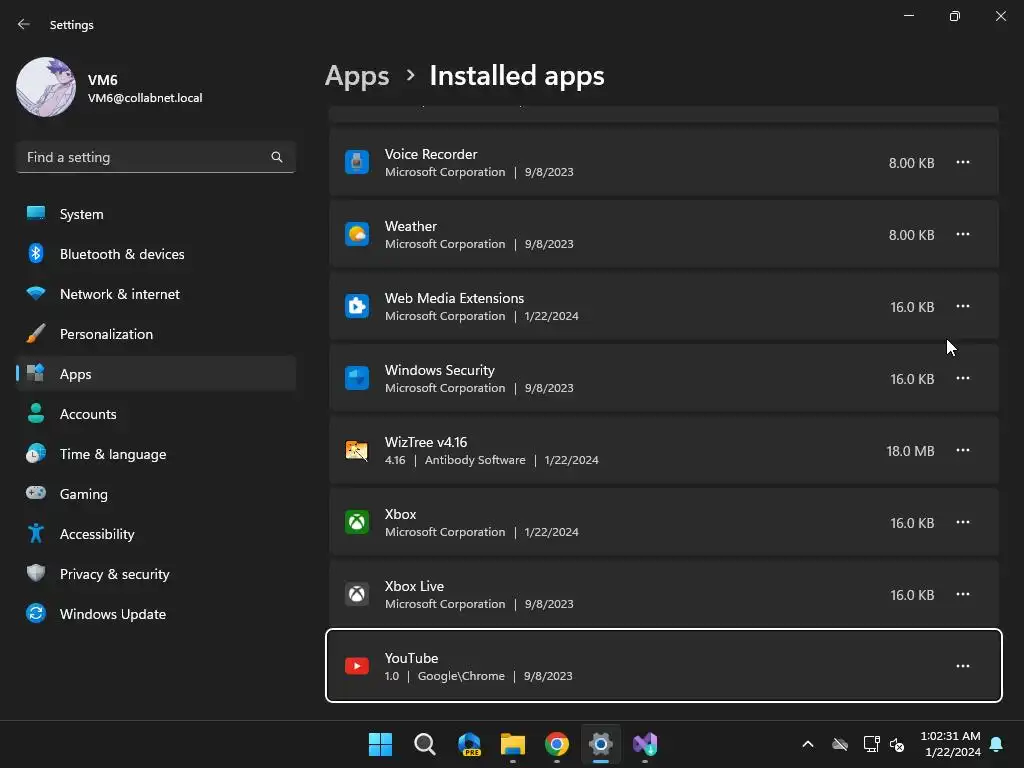Open more options for Weather
The image size is (1024, 768).
[x=963, y=234]
